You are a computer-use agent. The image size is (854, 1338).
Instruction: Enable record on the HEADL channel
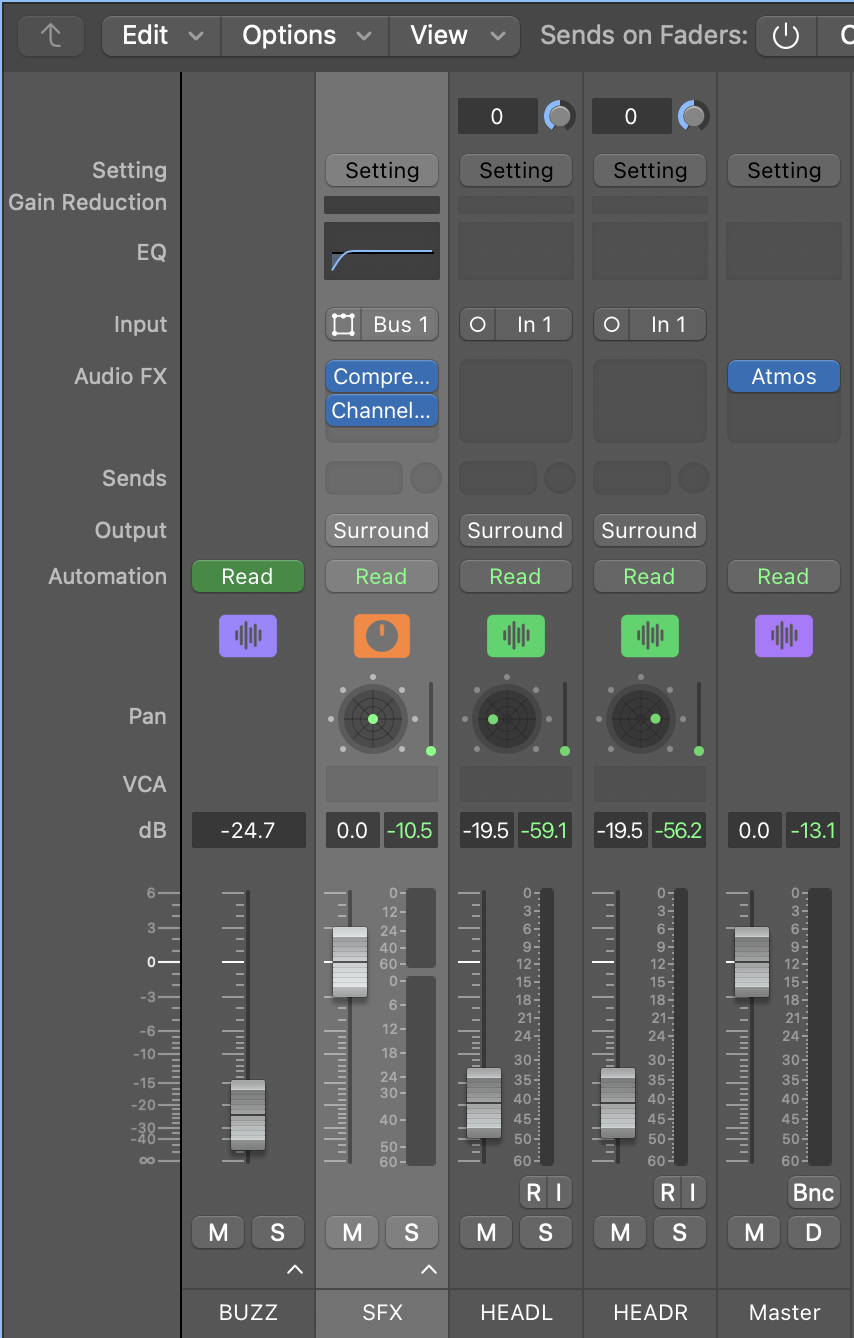(533, 1192)
